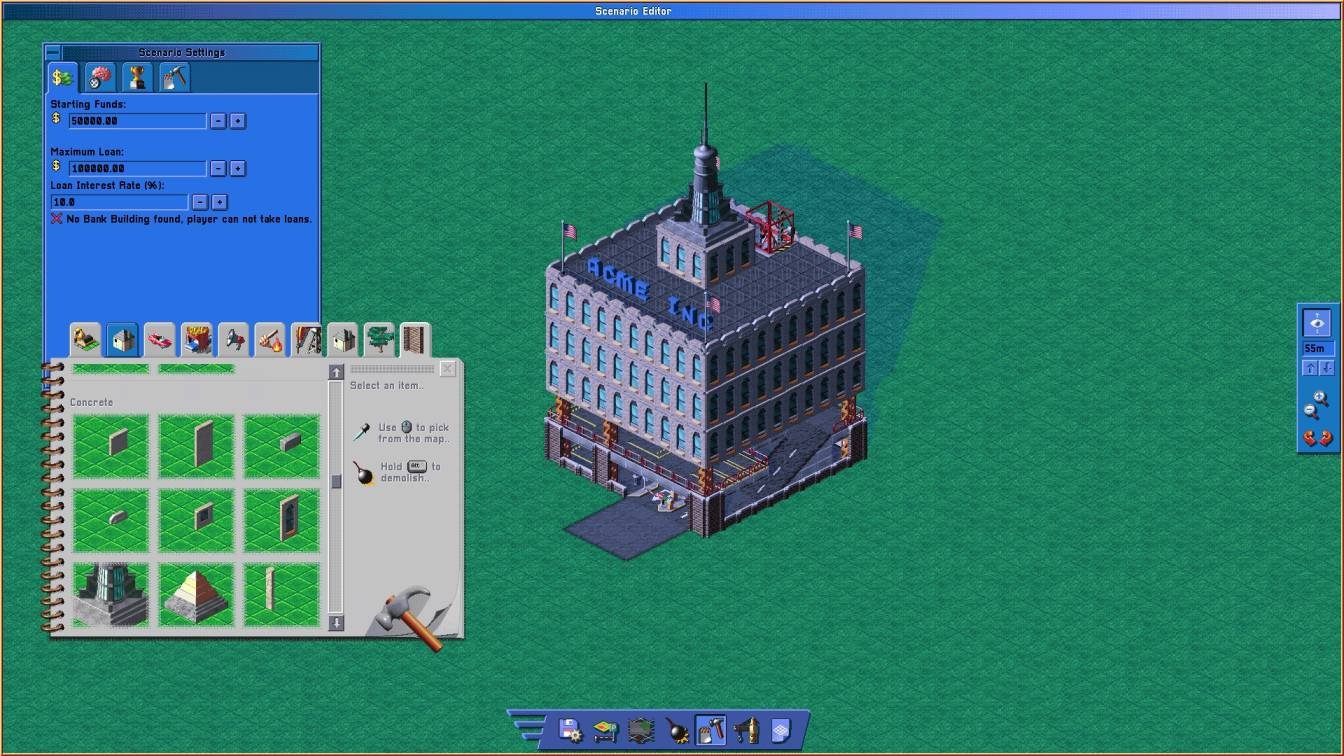Pick the tall concrete wall piece
This screenshot has height=756, width=1344.
[196, 447]
